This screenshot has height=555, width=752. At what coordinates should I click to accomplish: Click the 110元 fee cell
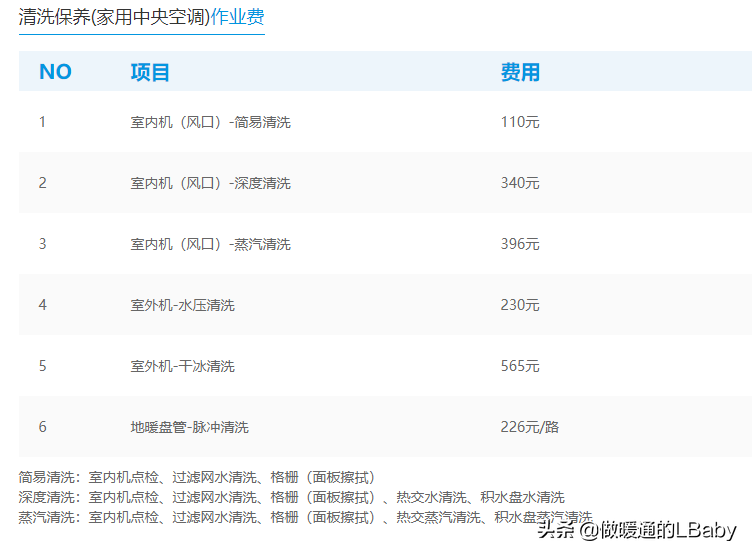(520, 122)
